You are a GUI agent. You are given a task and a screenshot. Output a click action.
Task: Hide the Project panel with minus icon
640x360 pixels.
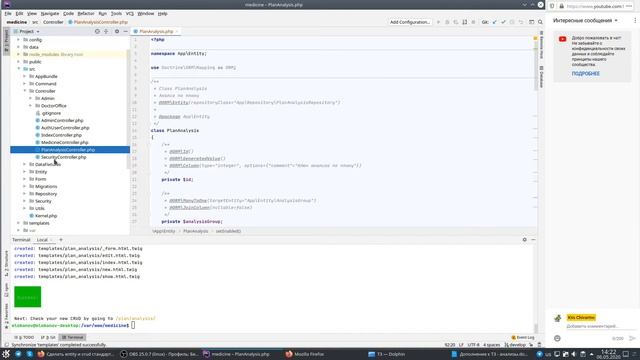pyautogui.click(x=125, y=31)
